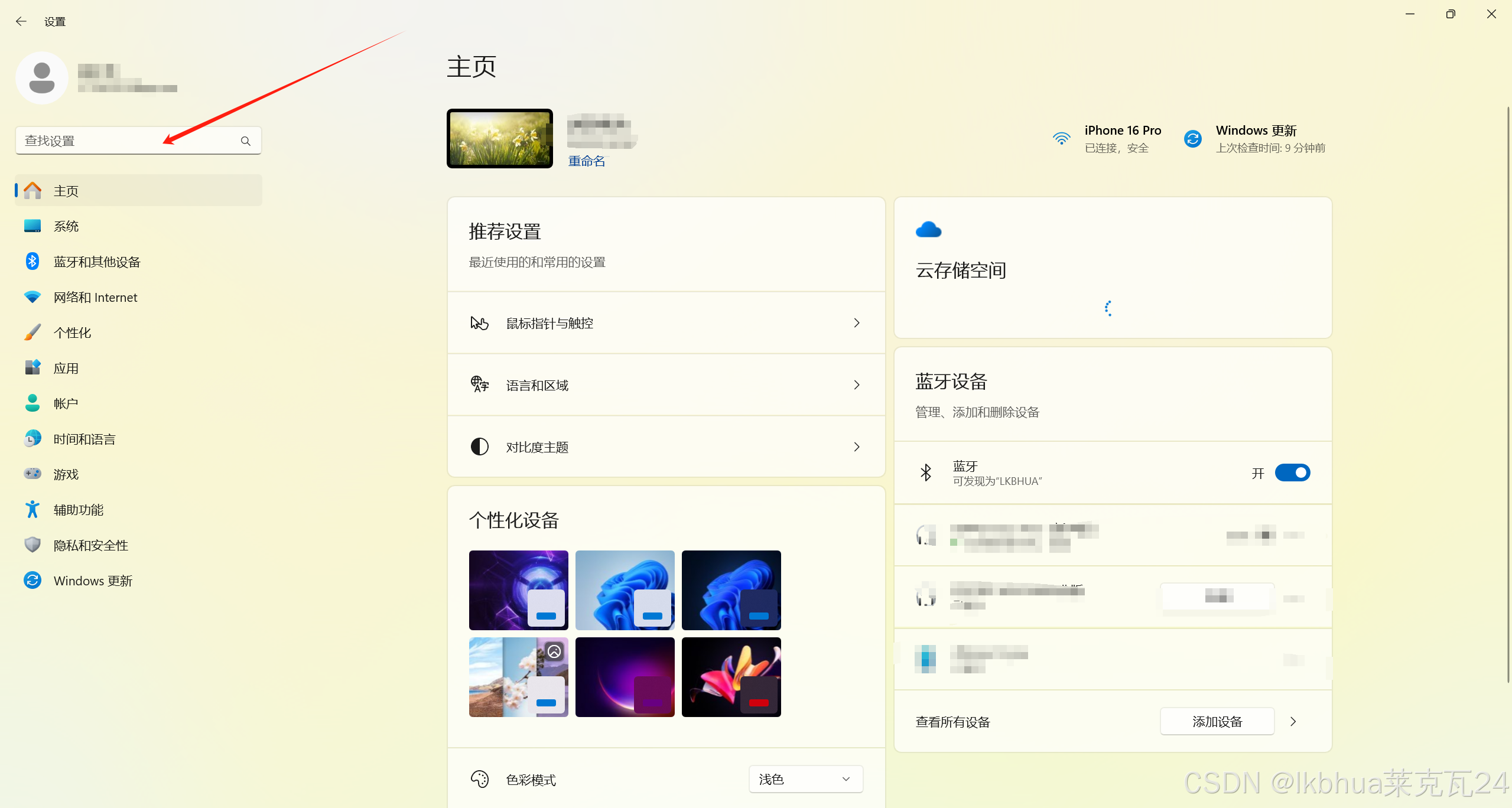Click the back arrow icon in title bar
The width and height of the screenshot is (1512, 808).
pyautogui.click(x=21, y=21)
